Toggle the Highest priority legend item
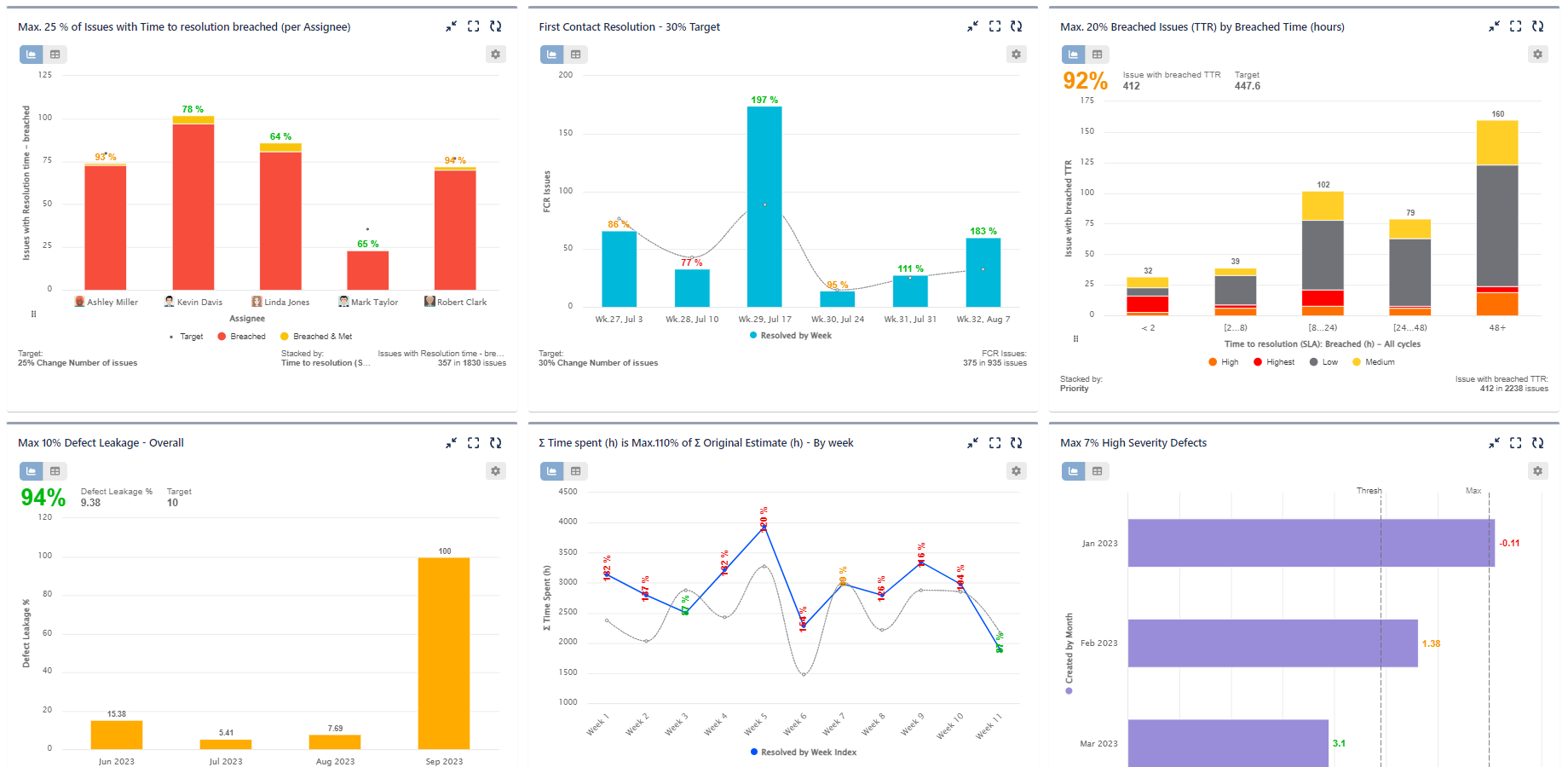This screenshot has height=767, width=1568. point(1274,362)
